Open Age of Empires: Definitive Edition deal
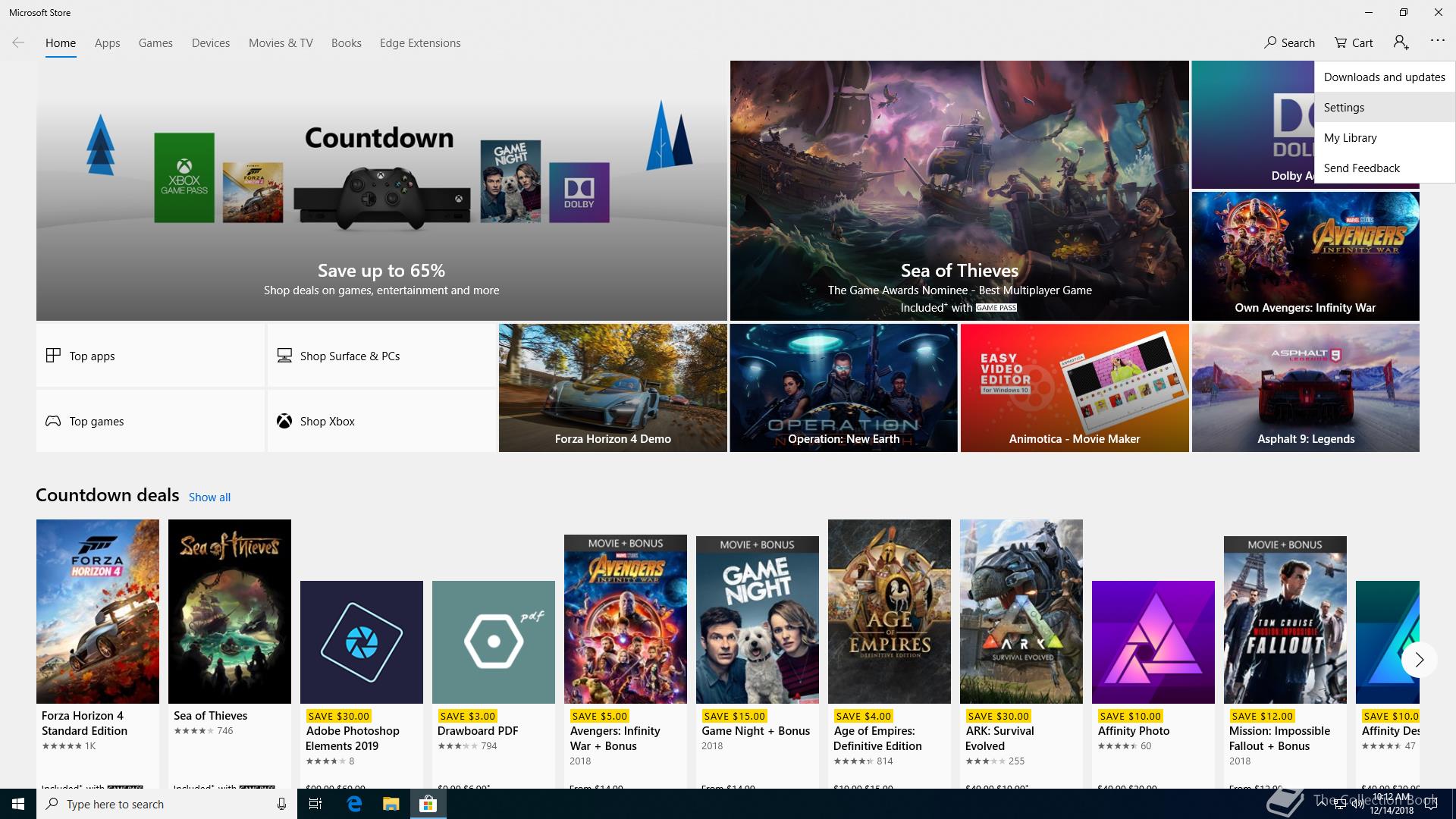 [x=890, y=654]
